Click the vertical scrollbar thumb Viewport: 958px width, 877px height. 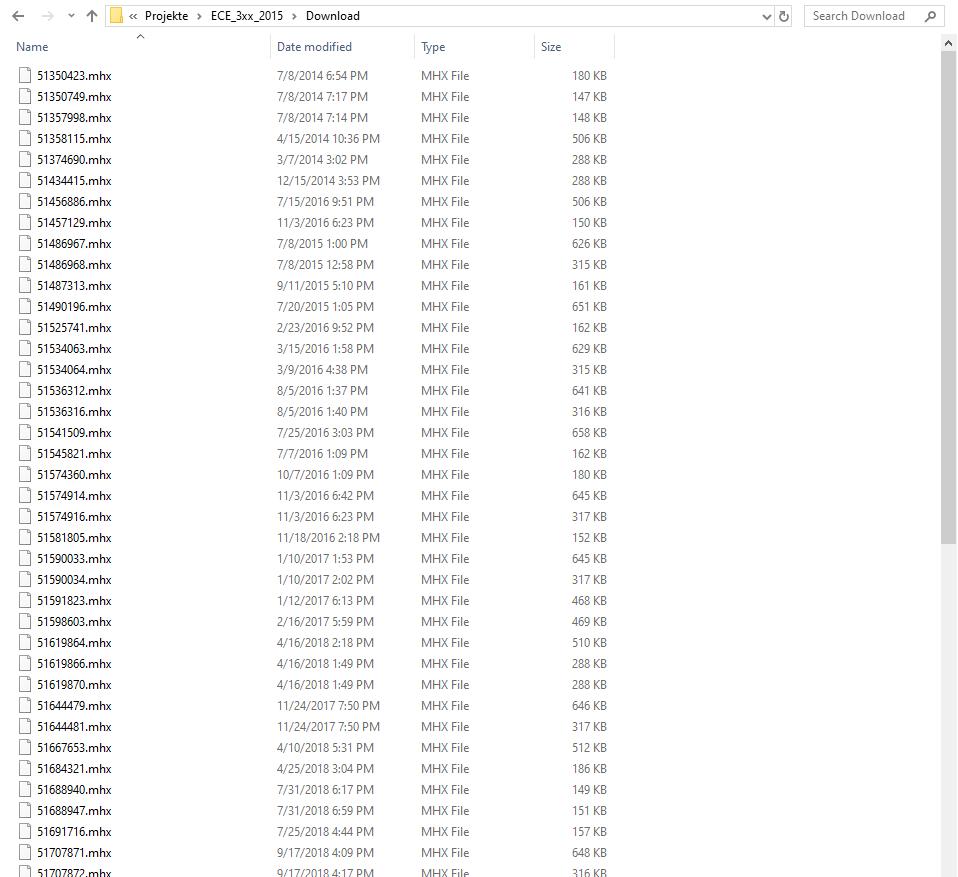pos(948,298)
